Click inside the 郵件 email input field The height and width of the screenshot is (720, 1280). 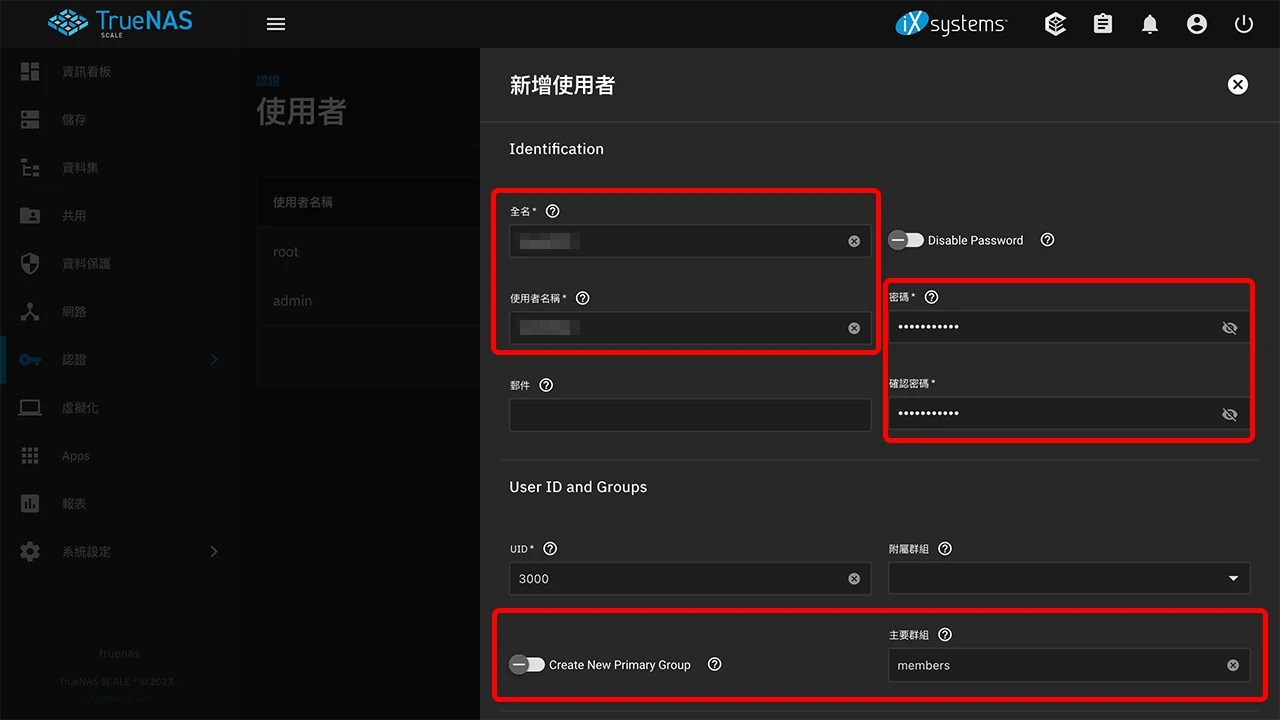[x=690, y=415]
